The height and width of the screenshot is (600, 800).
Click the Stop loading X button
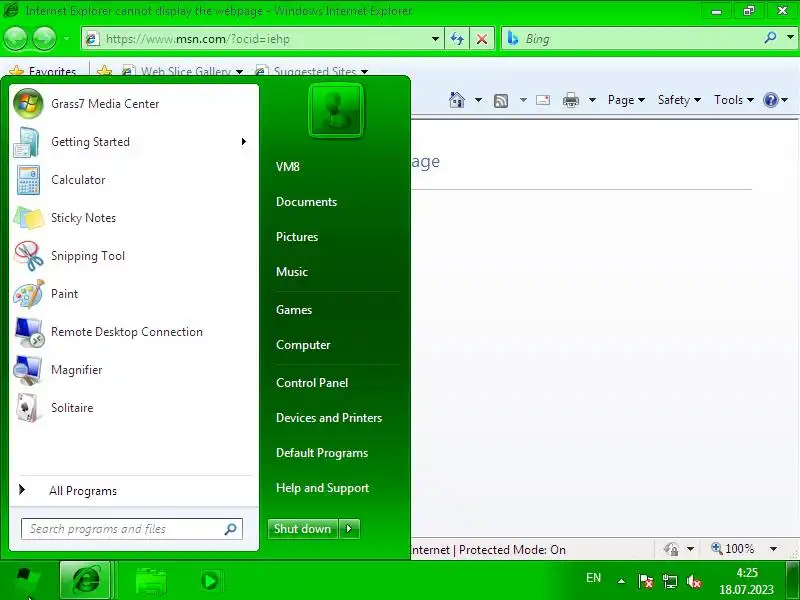482,39
